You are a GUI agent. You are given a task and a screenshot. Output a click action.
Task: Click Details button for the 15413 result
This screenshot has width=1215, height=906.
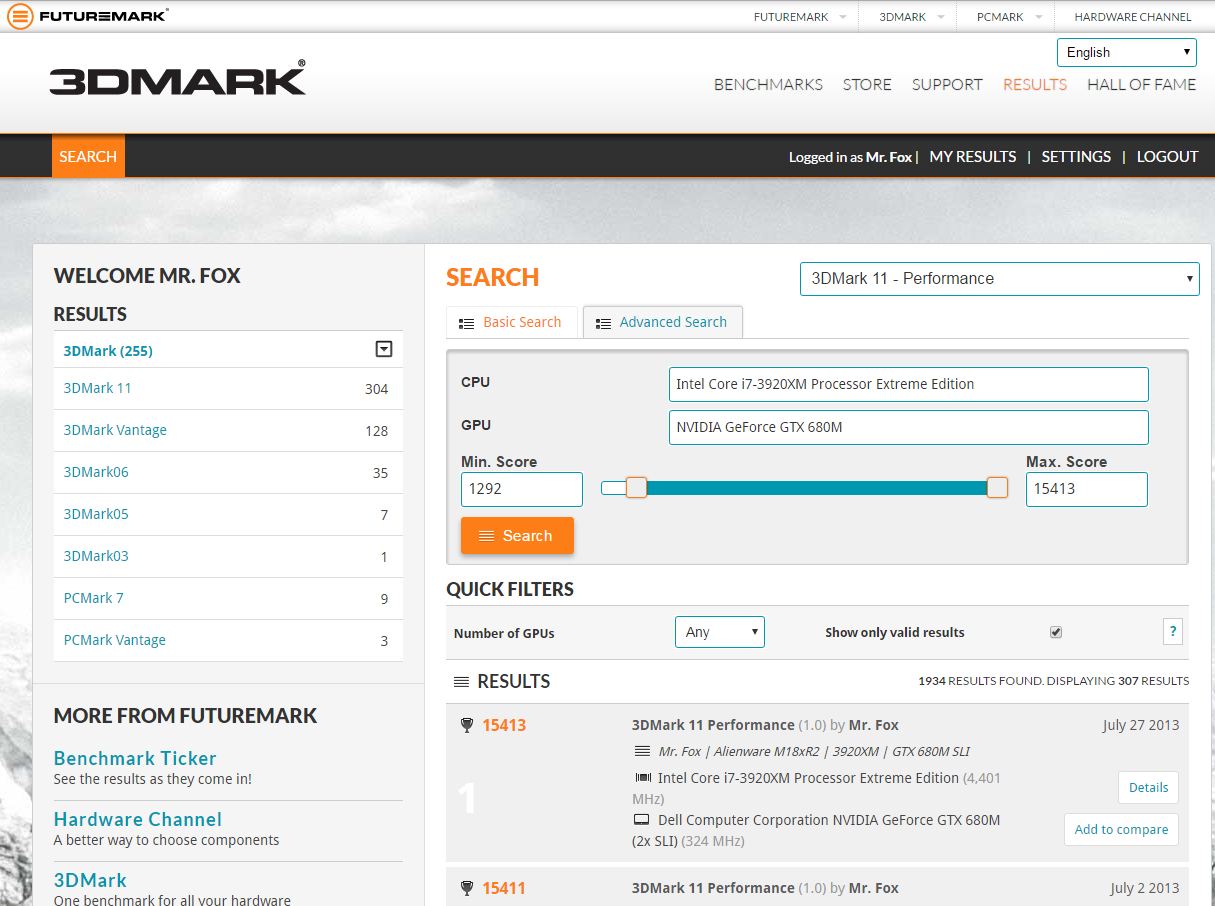1148,787
